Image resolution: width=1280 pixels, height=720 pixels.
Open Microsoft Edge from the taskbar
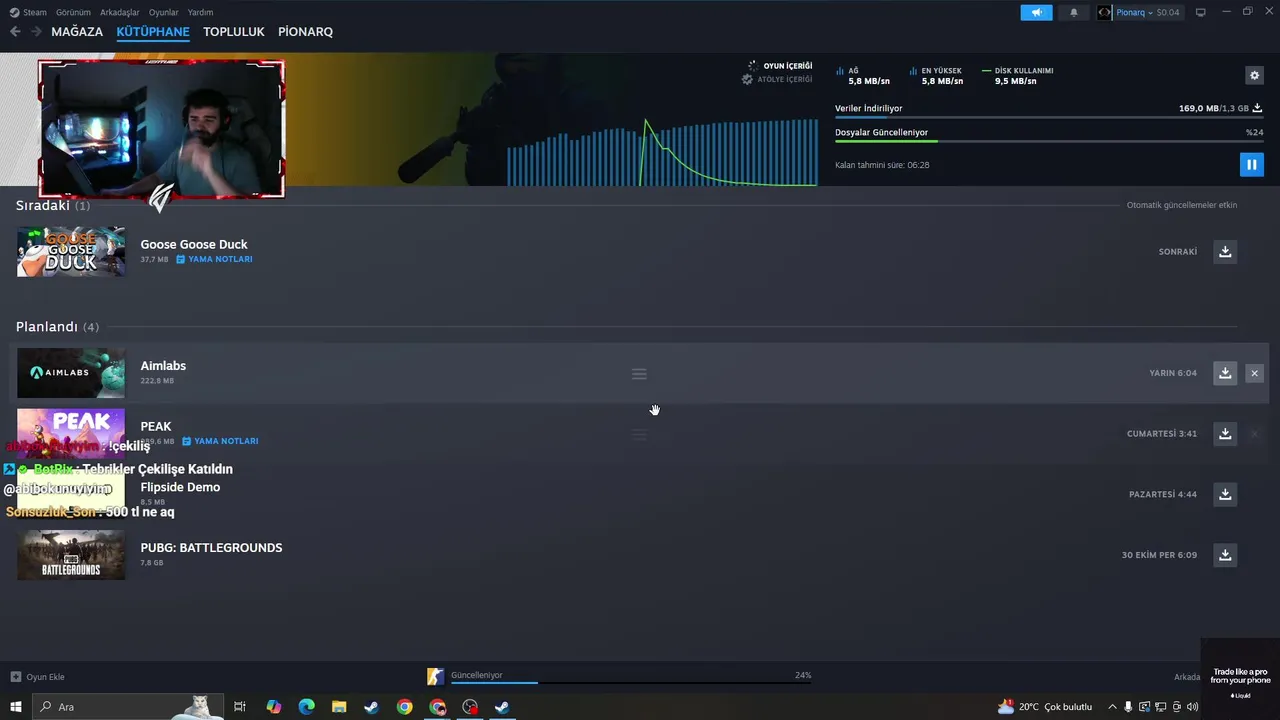pos(307,707)
